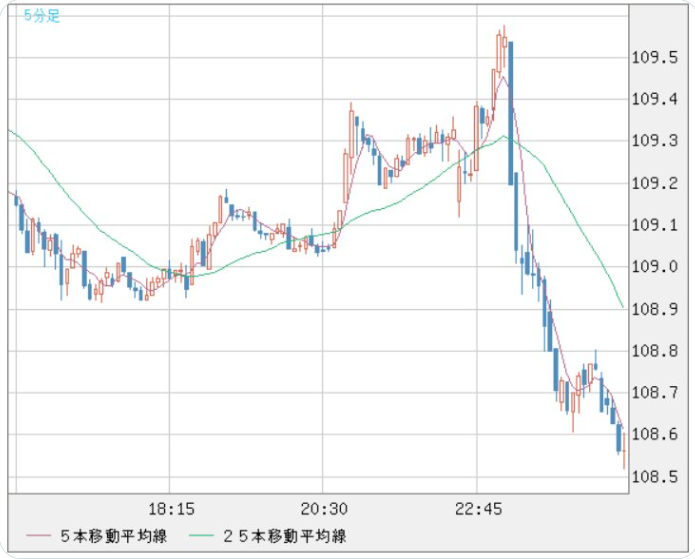Screen dimensions: 695x559
Task: Click the 109.2 price axis label
Action: coord(657,183)
